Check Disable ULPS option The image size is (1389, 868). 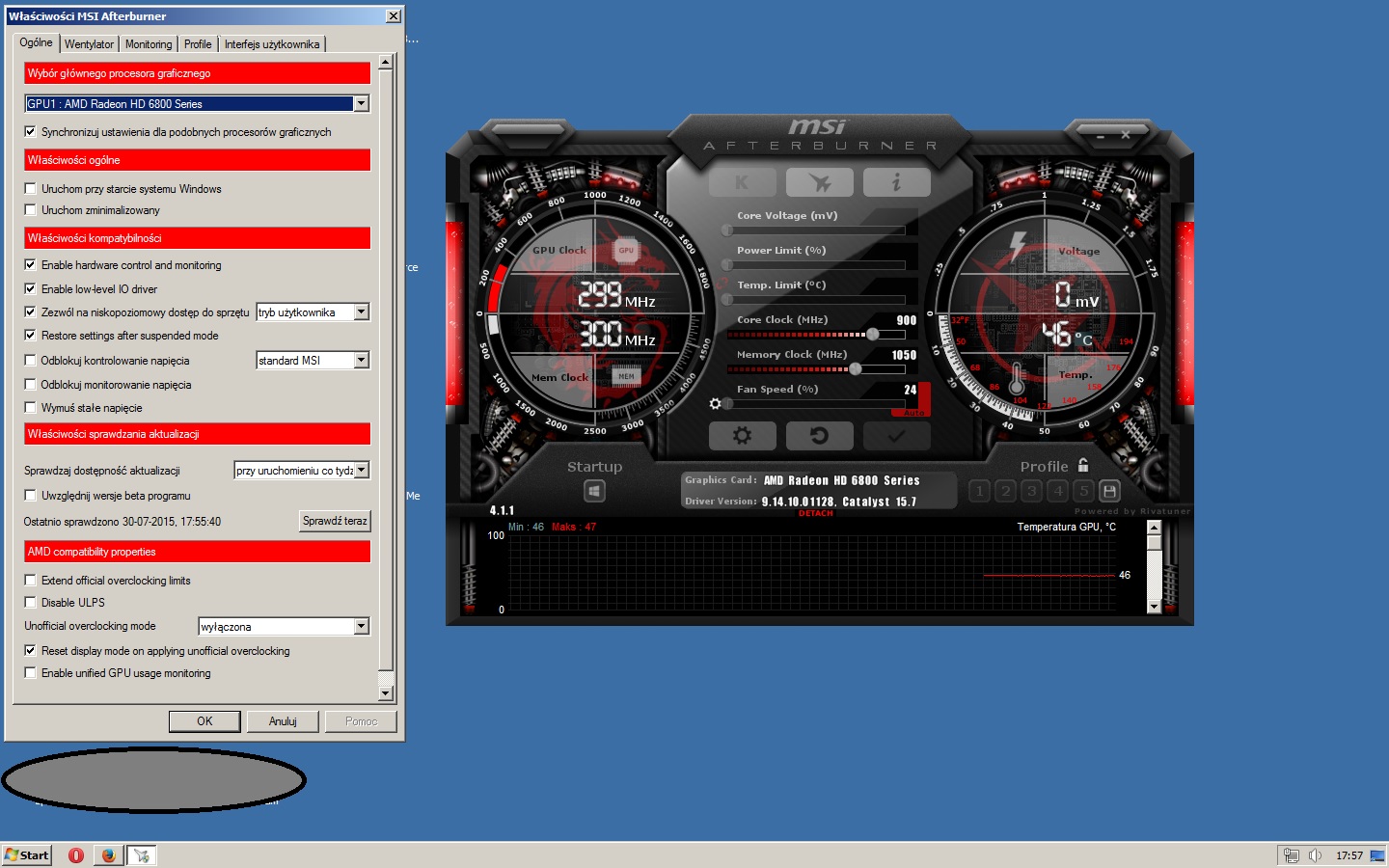pos(30,602)
